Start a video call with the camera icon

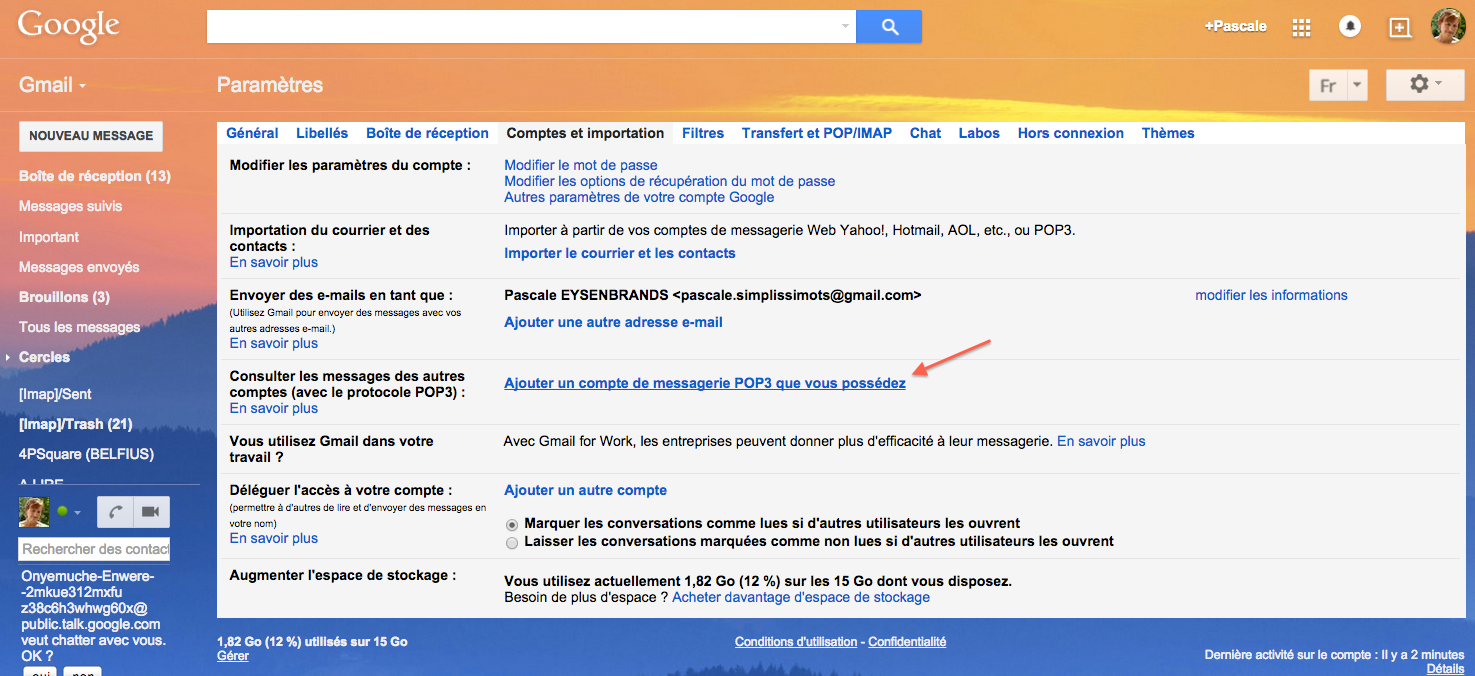coord(151,512)
